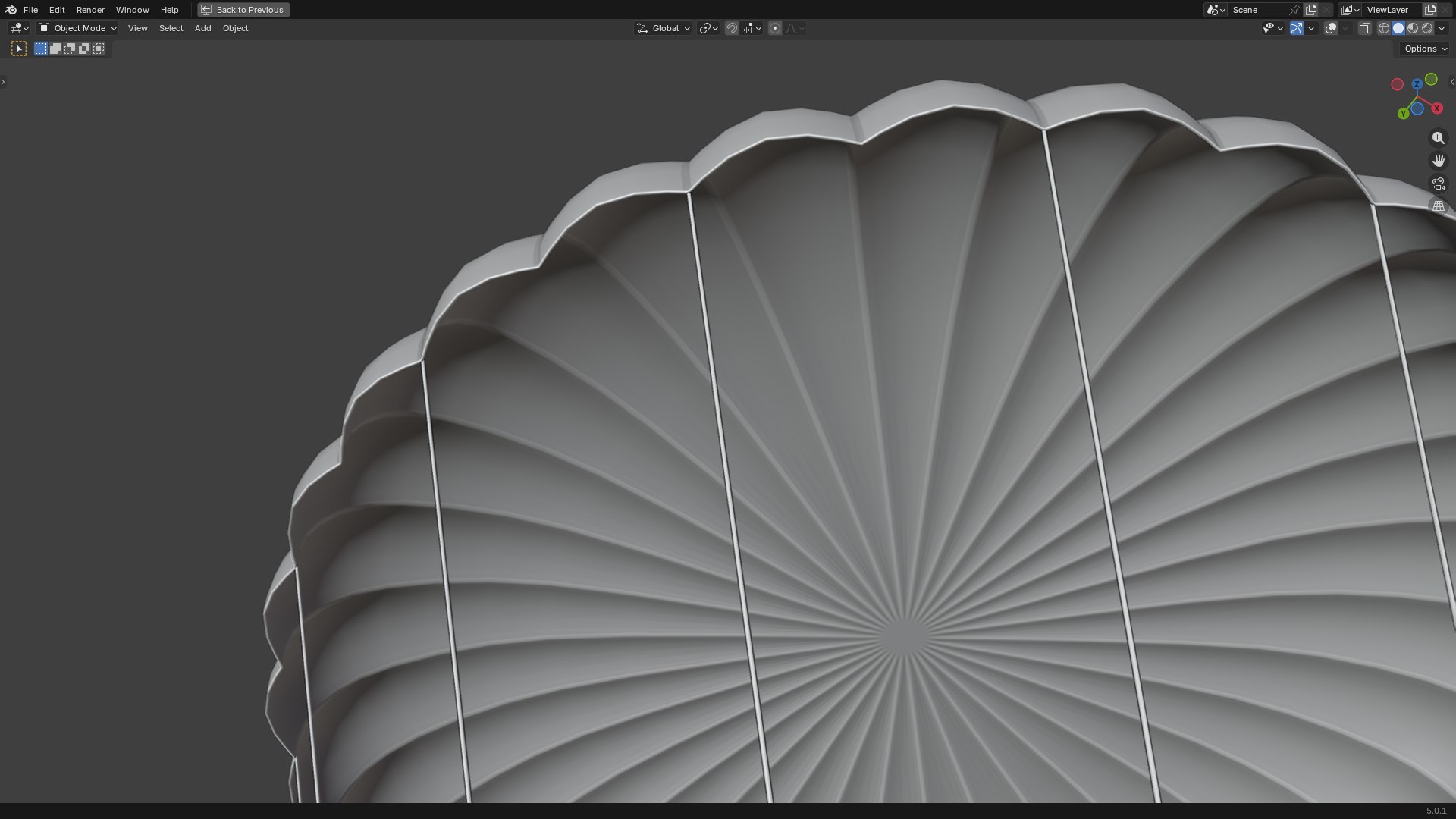
Task: Open the viewport Add menu
Action: 202,28
